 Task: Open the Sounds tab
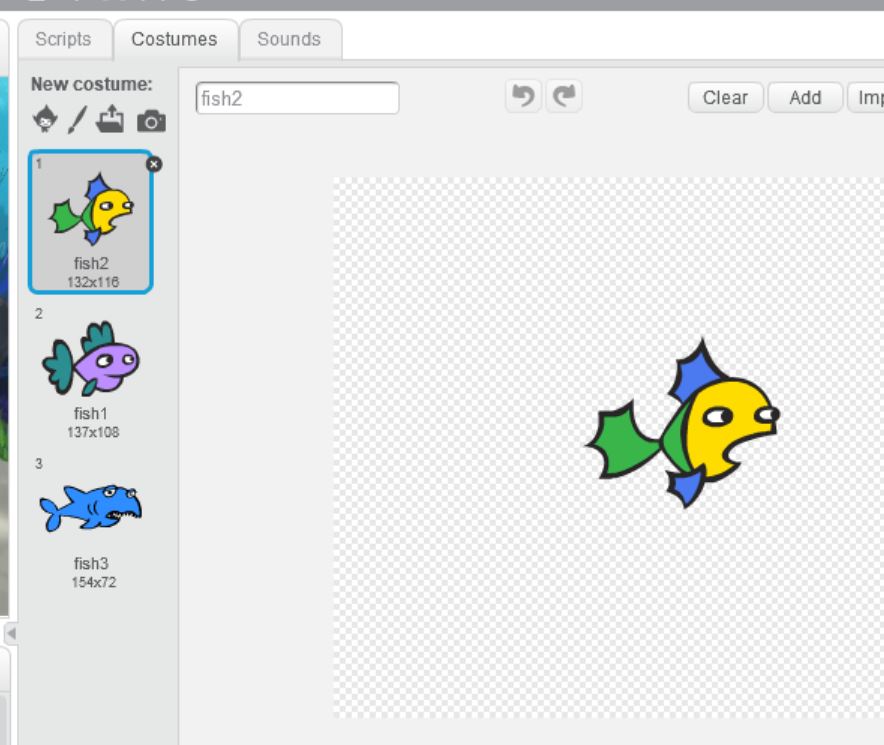289,39
